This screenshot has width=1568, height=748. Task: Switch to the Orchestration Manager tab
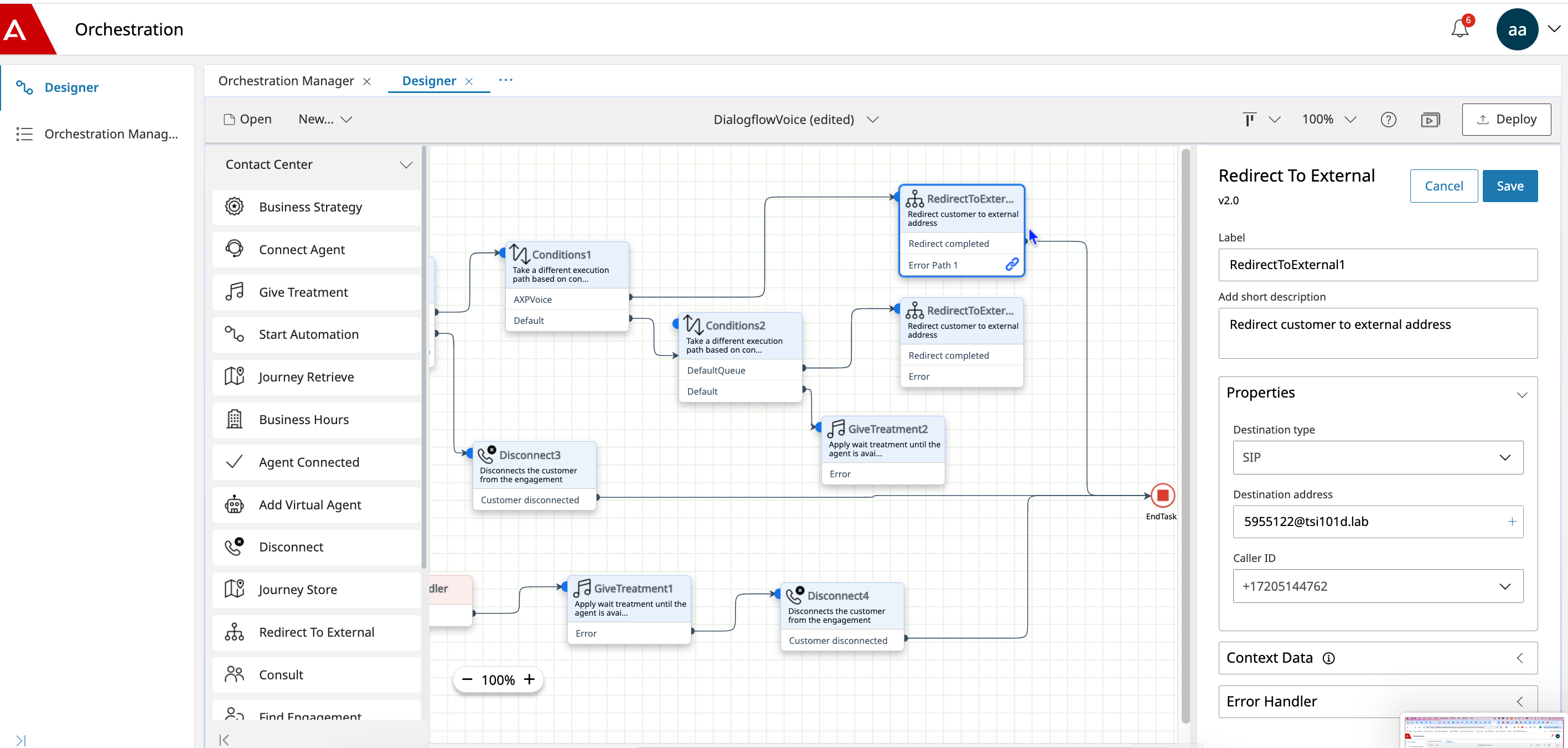tap(286, 81)
